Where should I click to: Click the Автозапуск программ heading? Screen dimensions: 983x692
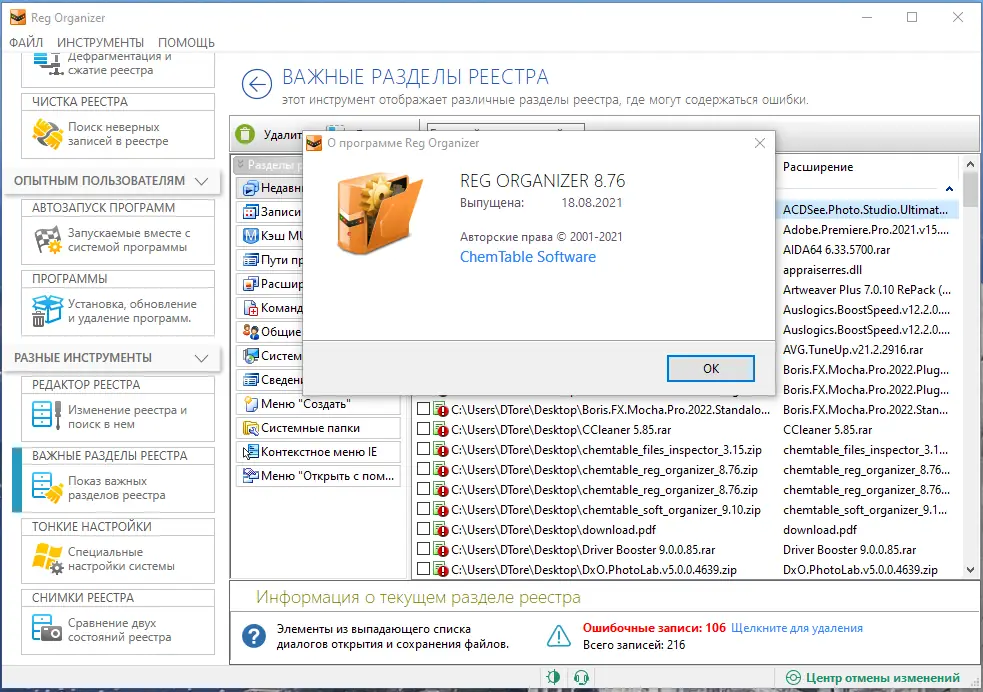click(x=103, y=207)
